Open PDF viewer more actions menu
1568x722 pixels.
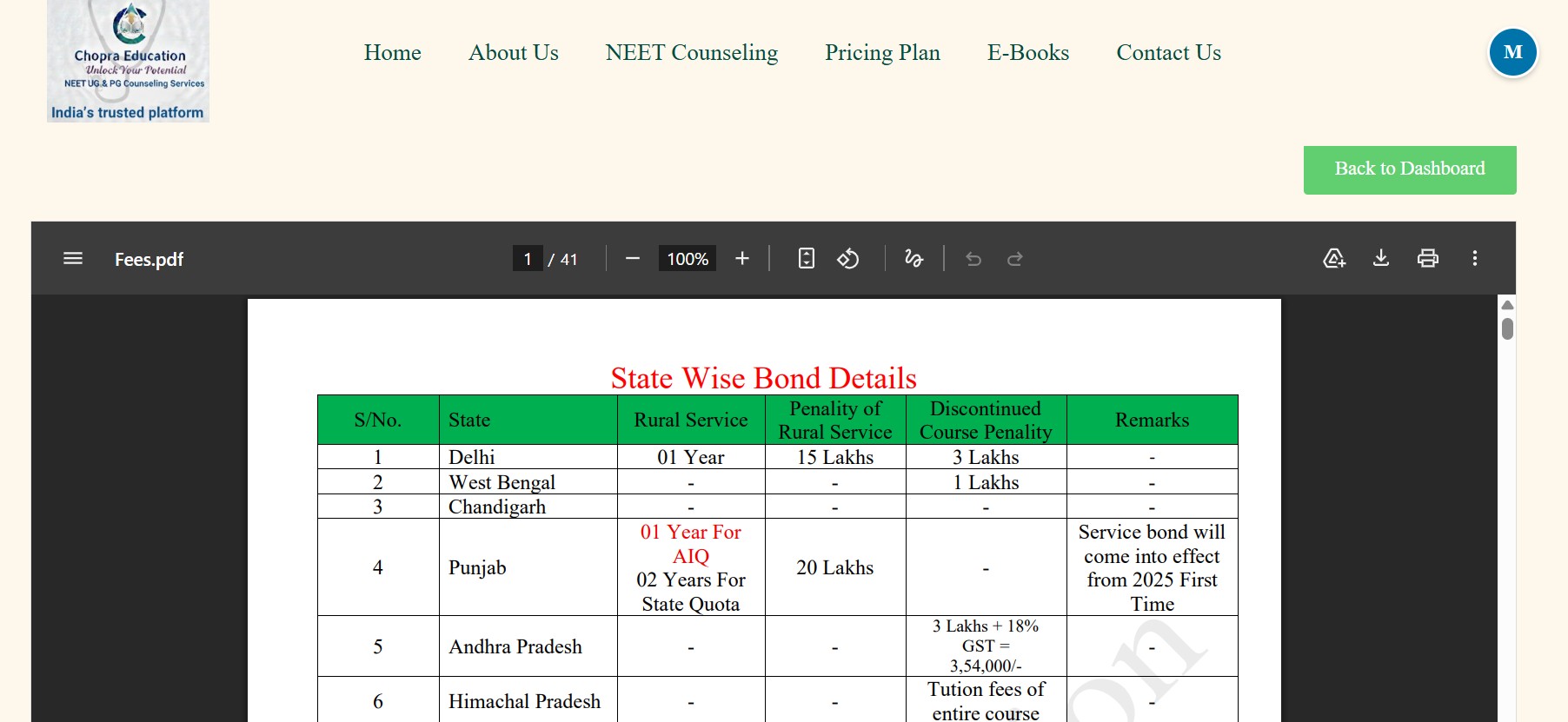coord(1475,259)
